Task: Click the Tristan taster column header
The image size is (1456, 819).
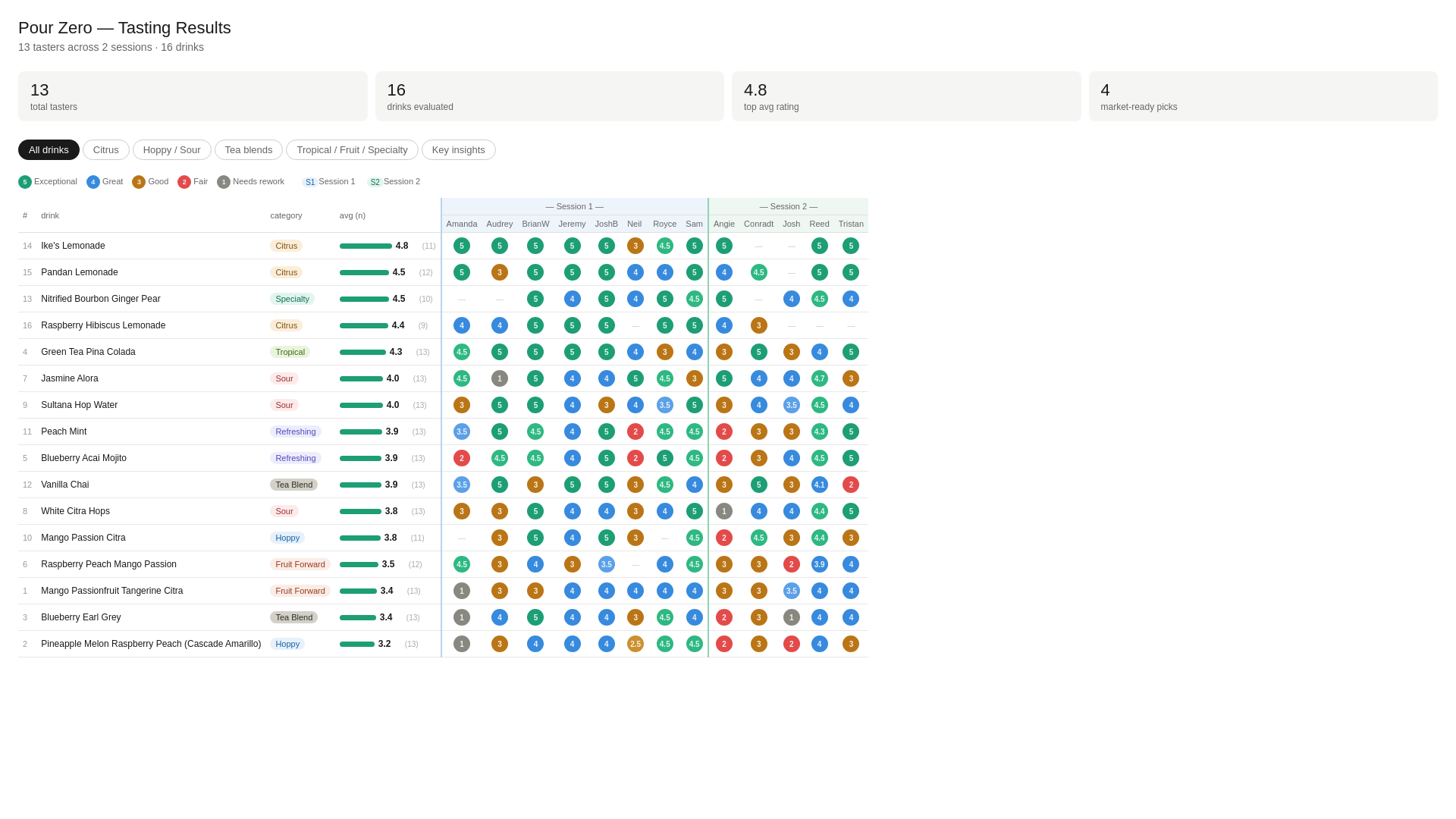Action: coord(851,224)
